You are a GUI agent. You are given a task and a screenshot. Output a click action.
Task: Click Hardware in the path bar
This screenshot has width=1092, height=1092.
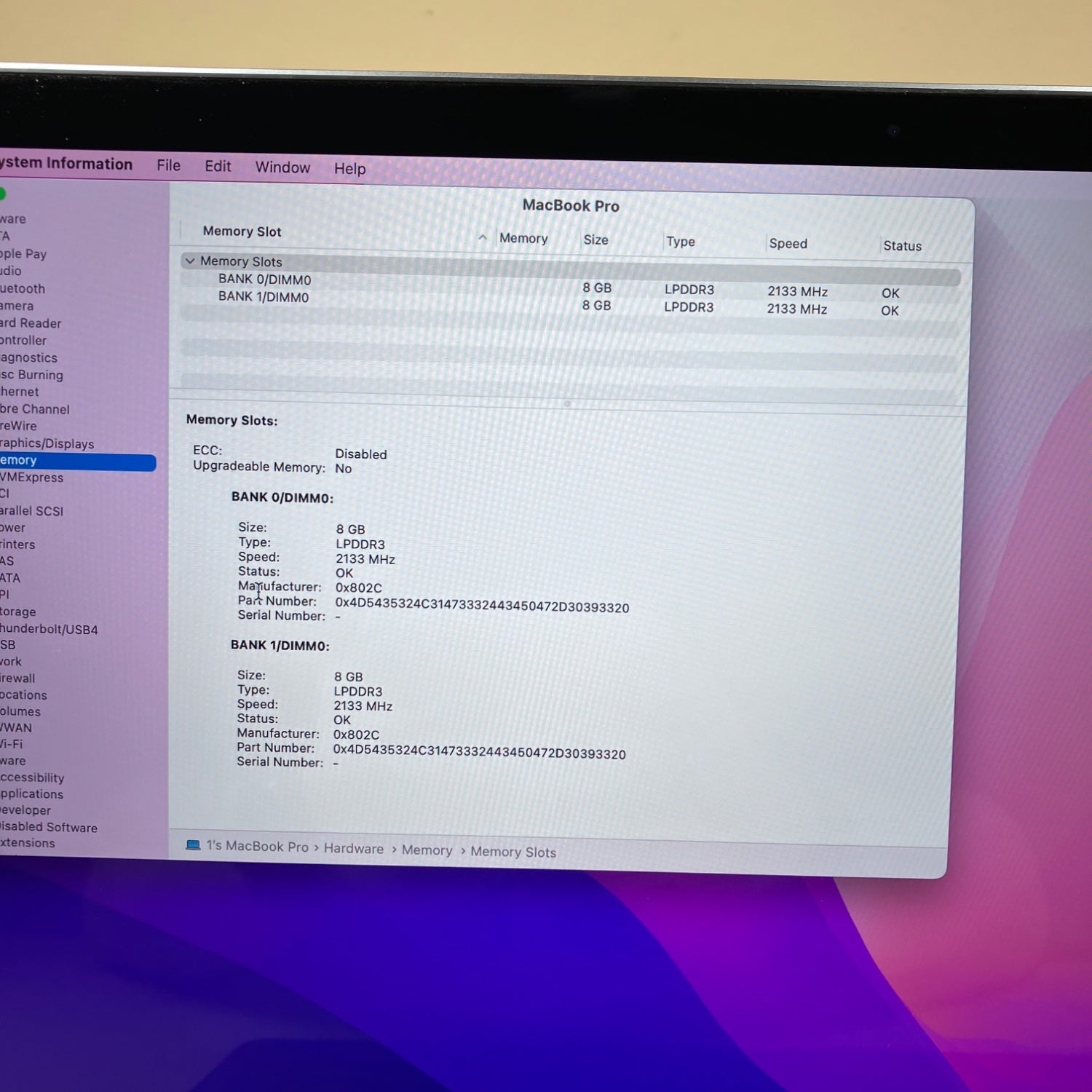point(353,848)
